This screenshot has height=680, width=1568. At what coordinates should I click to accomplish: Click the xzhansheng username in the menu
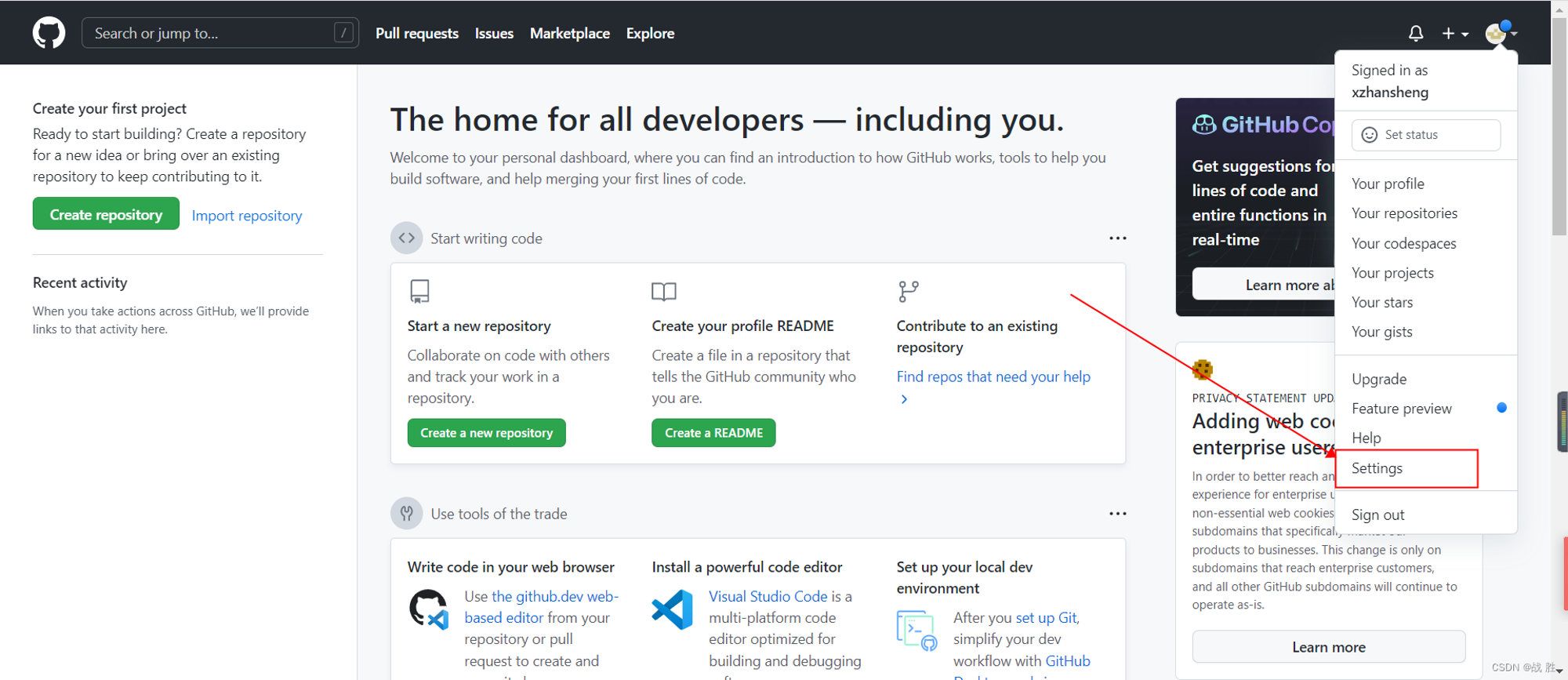[1390, 92]
